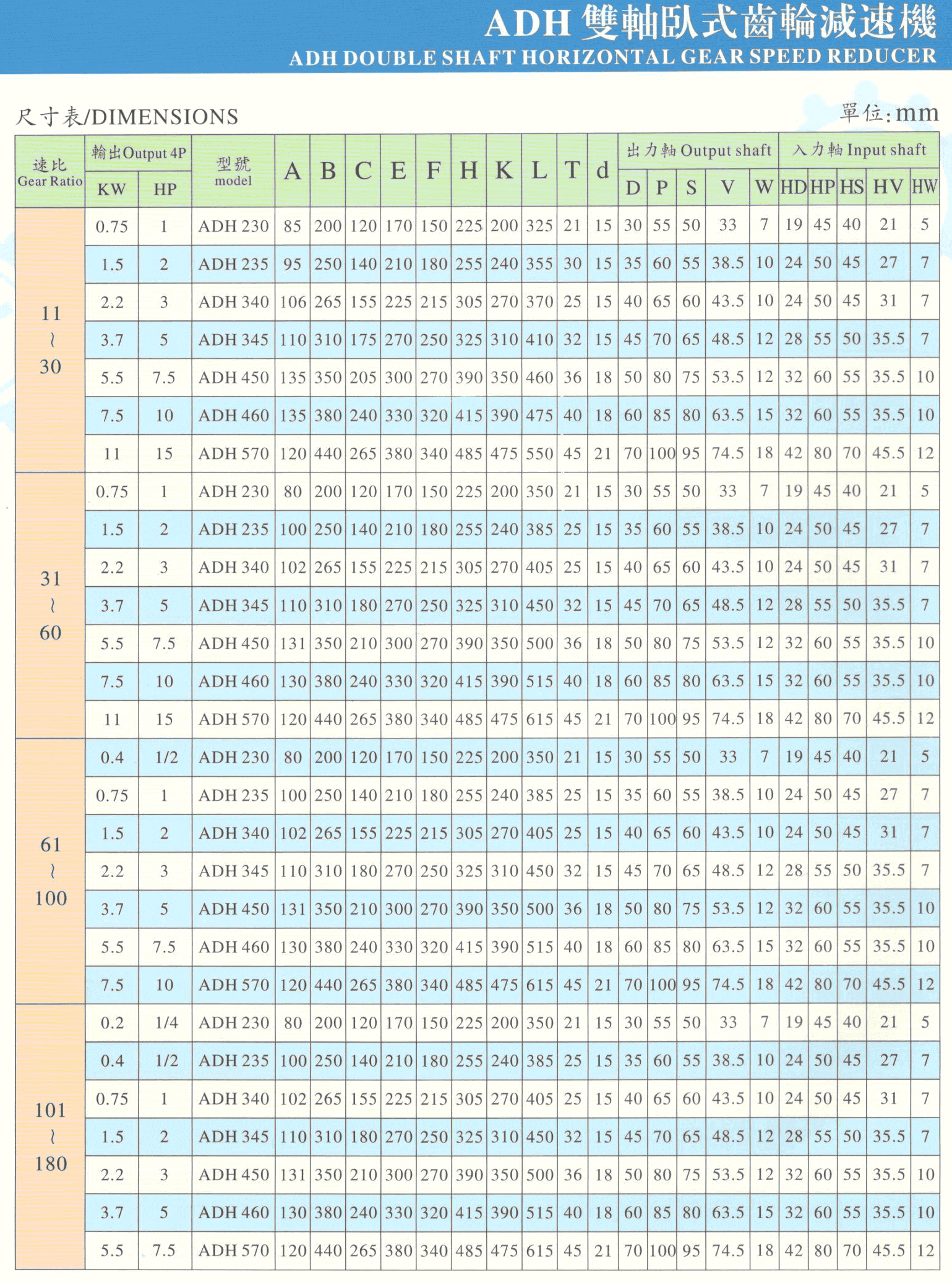The height and width of the screenshot is (1282, 952).
Task: Select the C value 205 for ADH 450
Action: [363, 377]
